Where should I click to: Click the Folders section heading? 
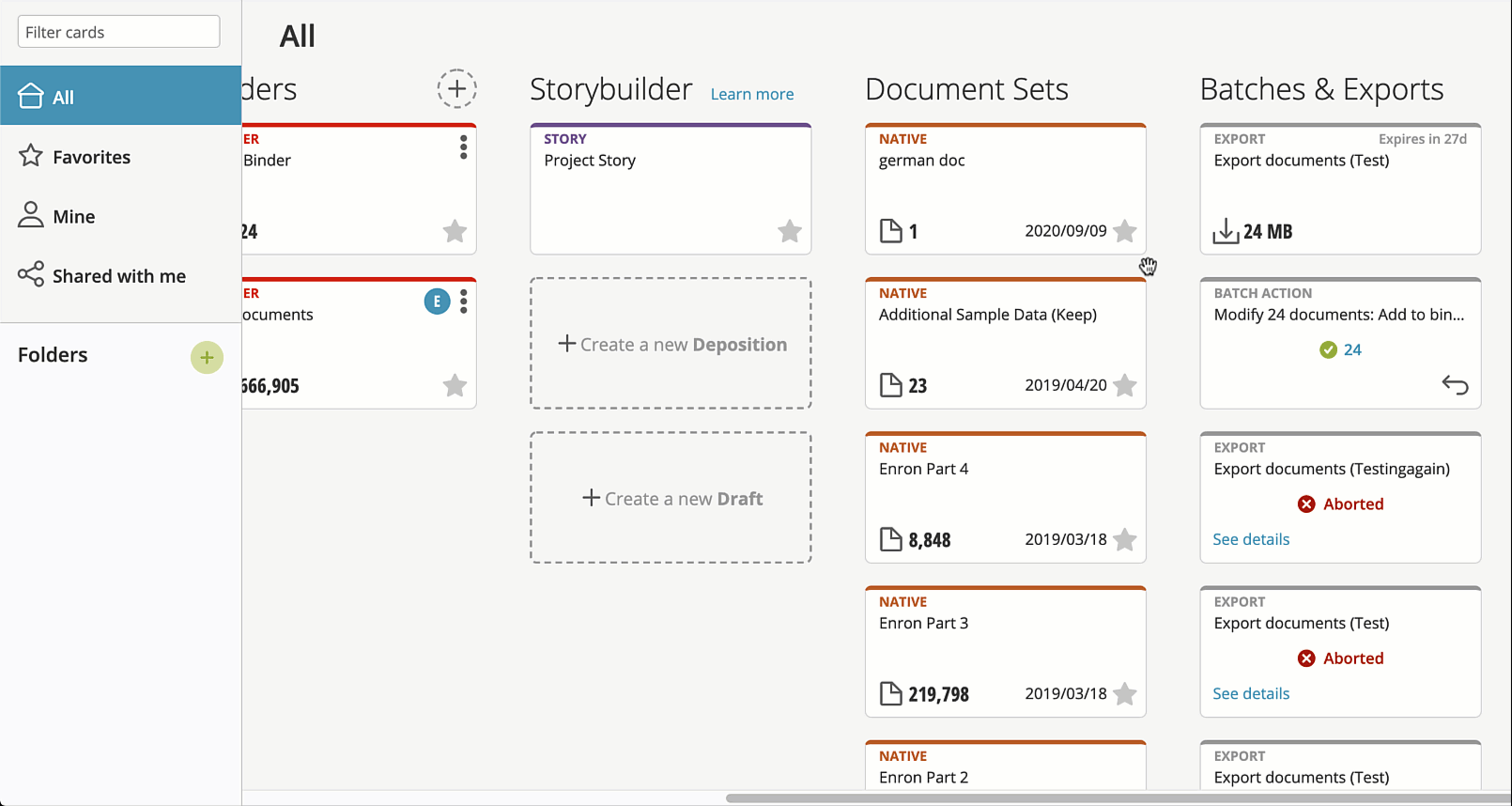53,355
